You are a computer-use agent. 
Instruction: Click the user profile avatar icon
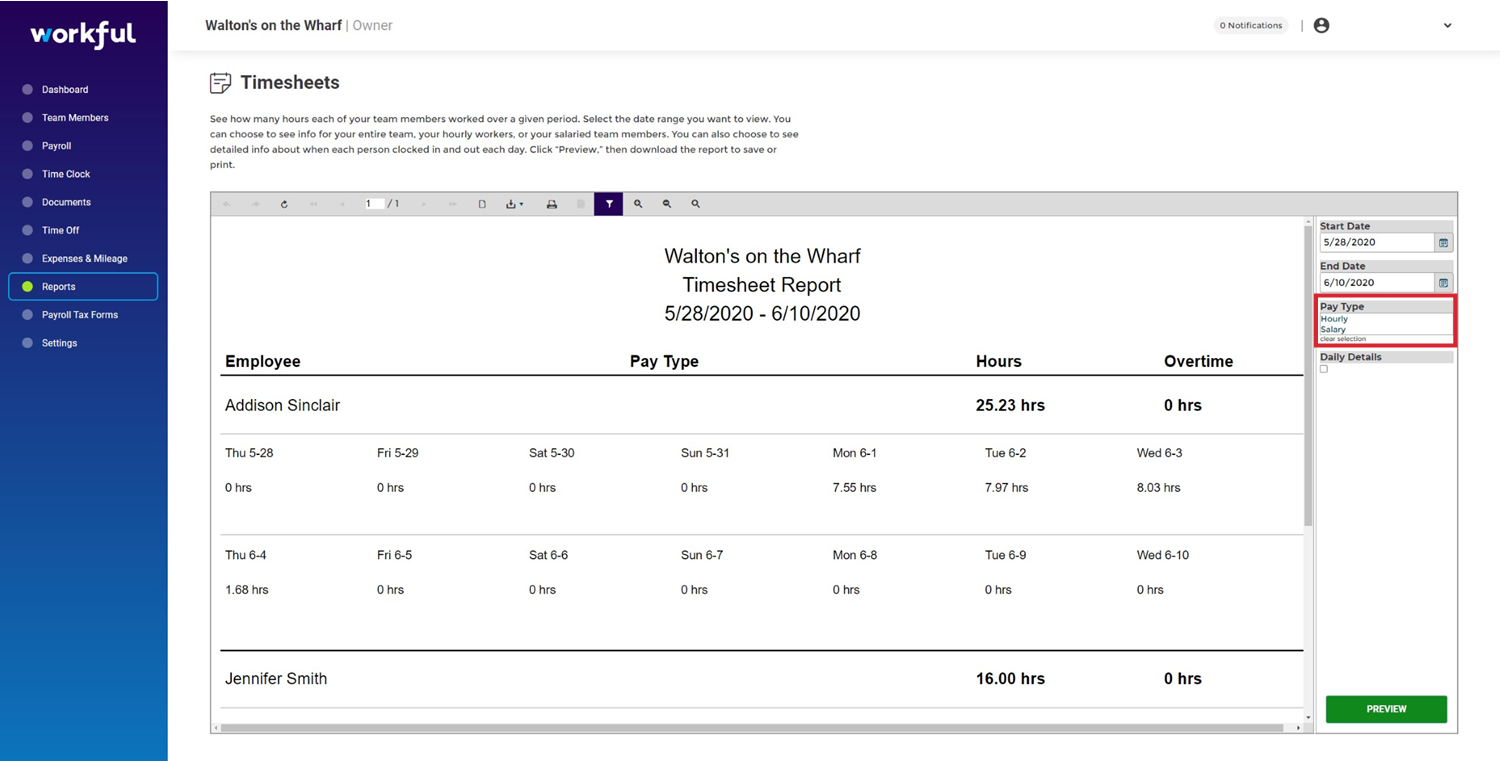tap(1321, 26)
